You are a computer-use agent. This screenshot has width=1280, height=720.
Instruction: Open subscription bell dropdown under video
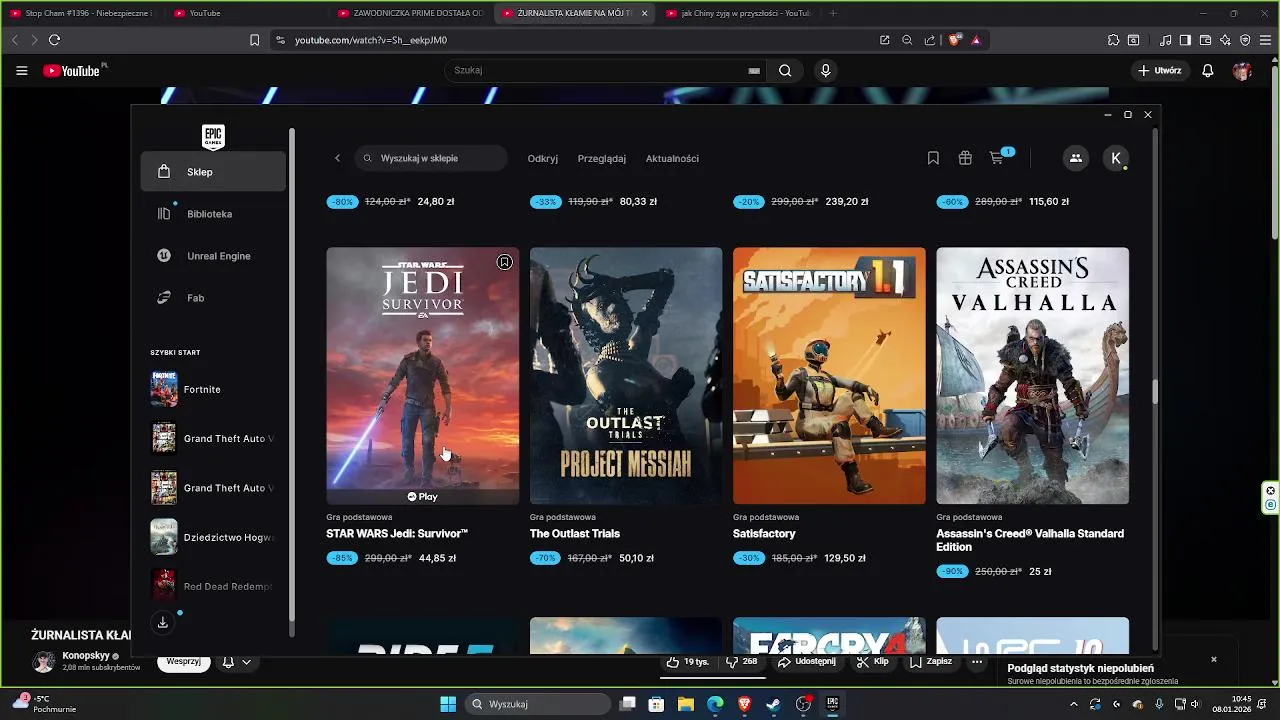click(237, 662)
